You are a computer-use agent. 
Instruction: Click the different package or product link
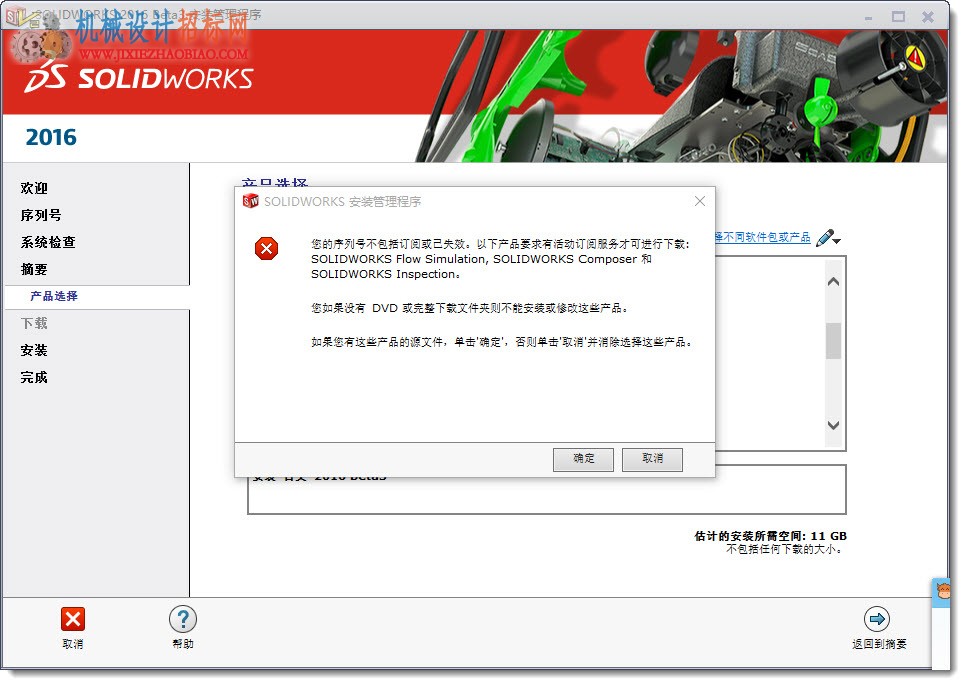point(763,238)
